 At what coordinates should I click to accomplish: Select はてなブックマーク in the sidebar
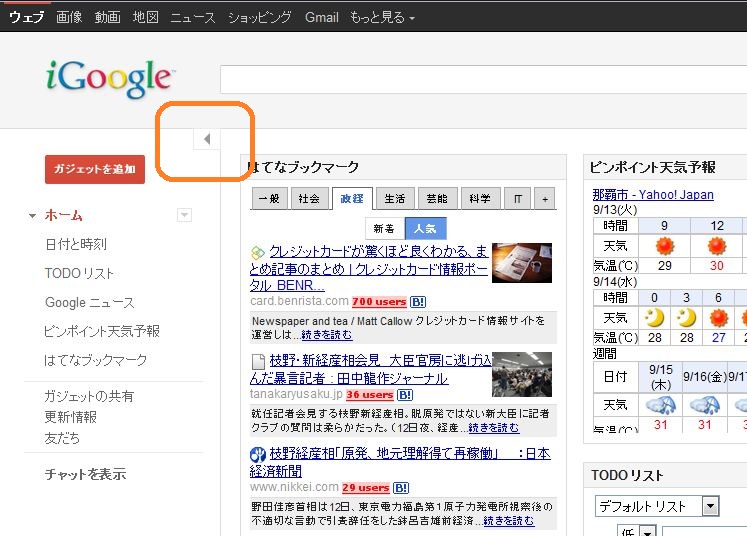click(x=95, y=360)
